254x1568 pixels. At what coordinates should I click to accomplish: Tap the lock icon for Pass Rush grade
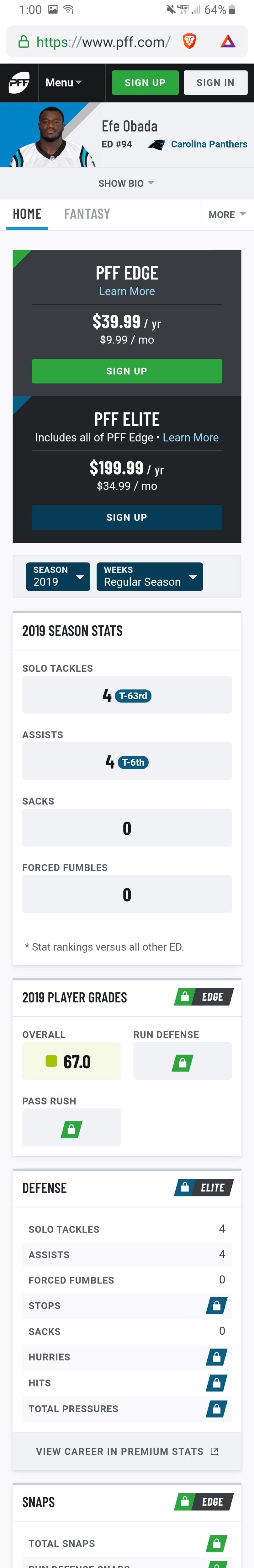pos(71,1130)
